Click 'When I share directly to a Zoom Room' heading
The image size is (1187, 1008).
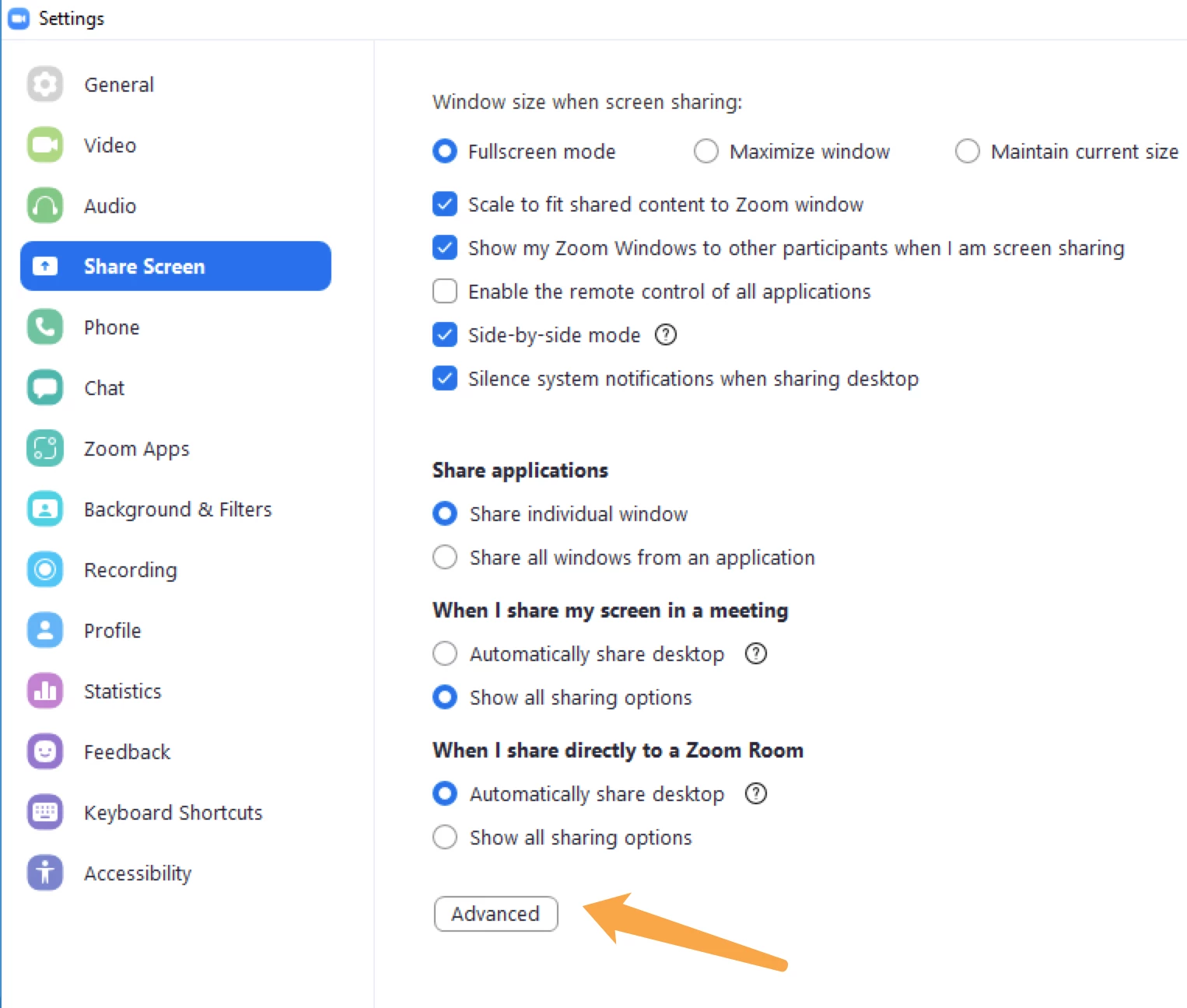point(618,750)
